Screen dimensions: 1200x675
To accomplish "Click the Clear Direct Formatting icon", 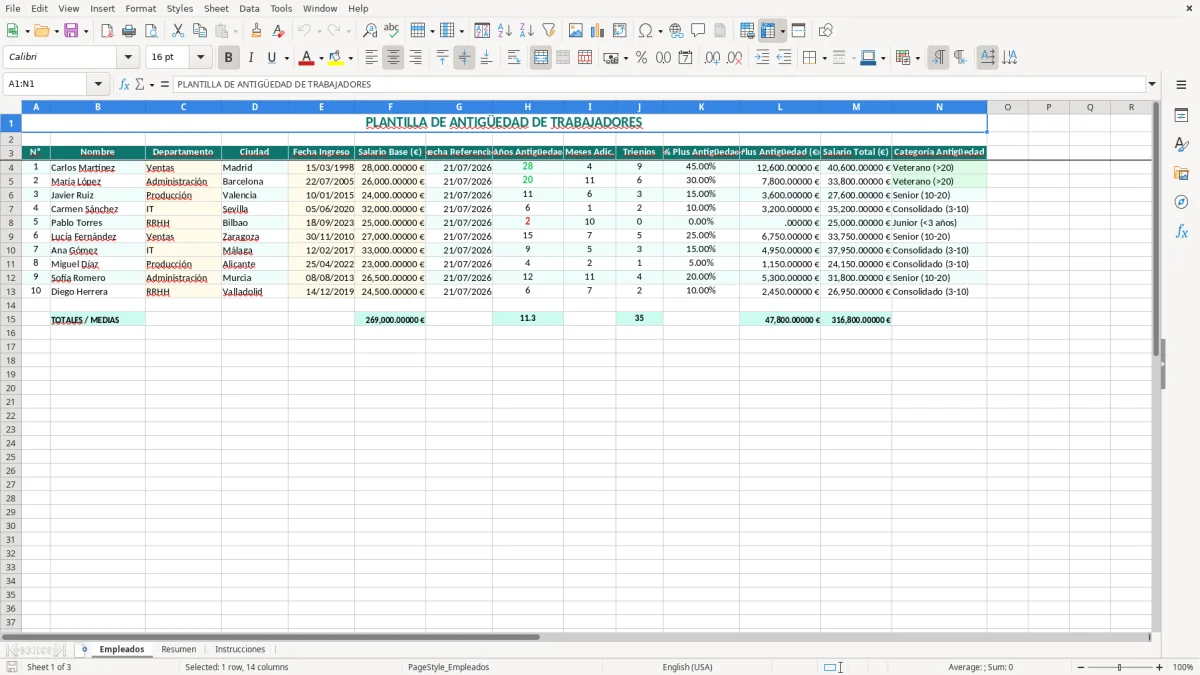I will coord(279,31).
